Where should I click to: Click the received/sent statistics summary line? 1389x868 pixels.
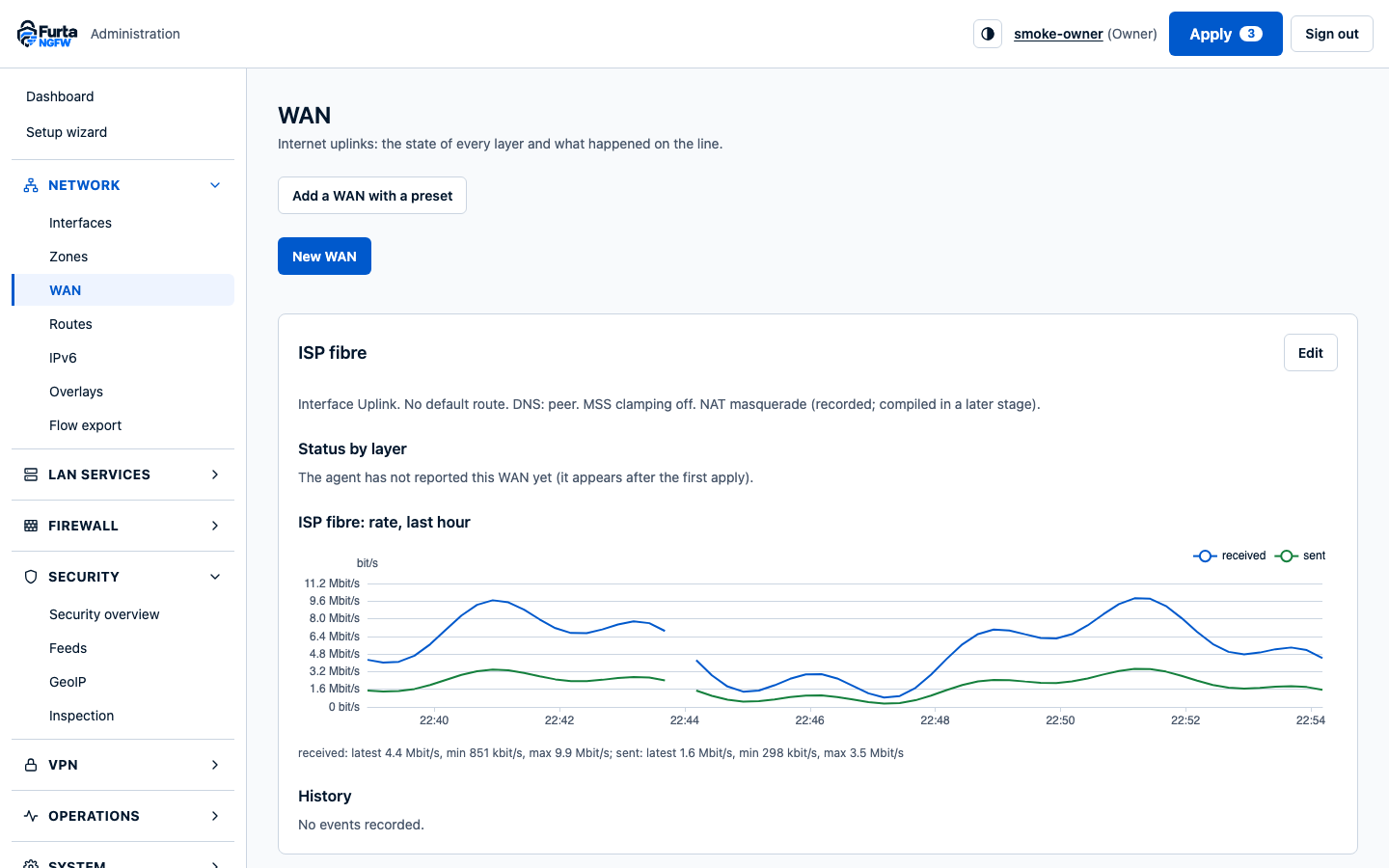tap(601, 753)
